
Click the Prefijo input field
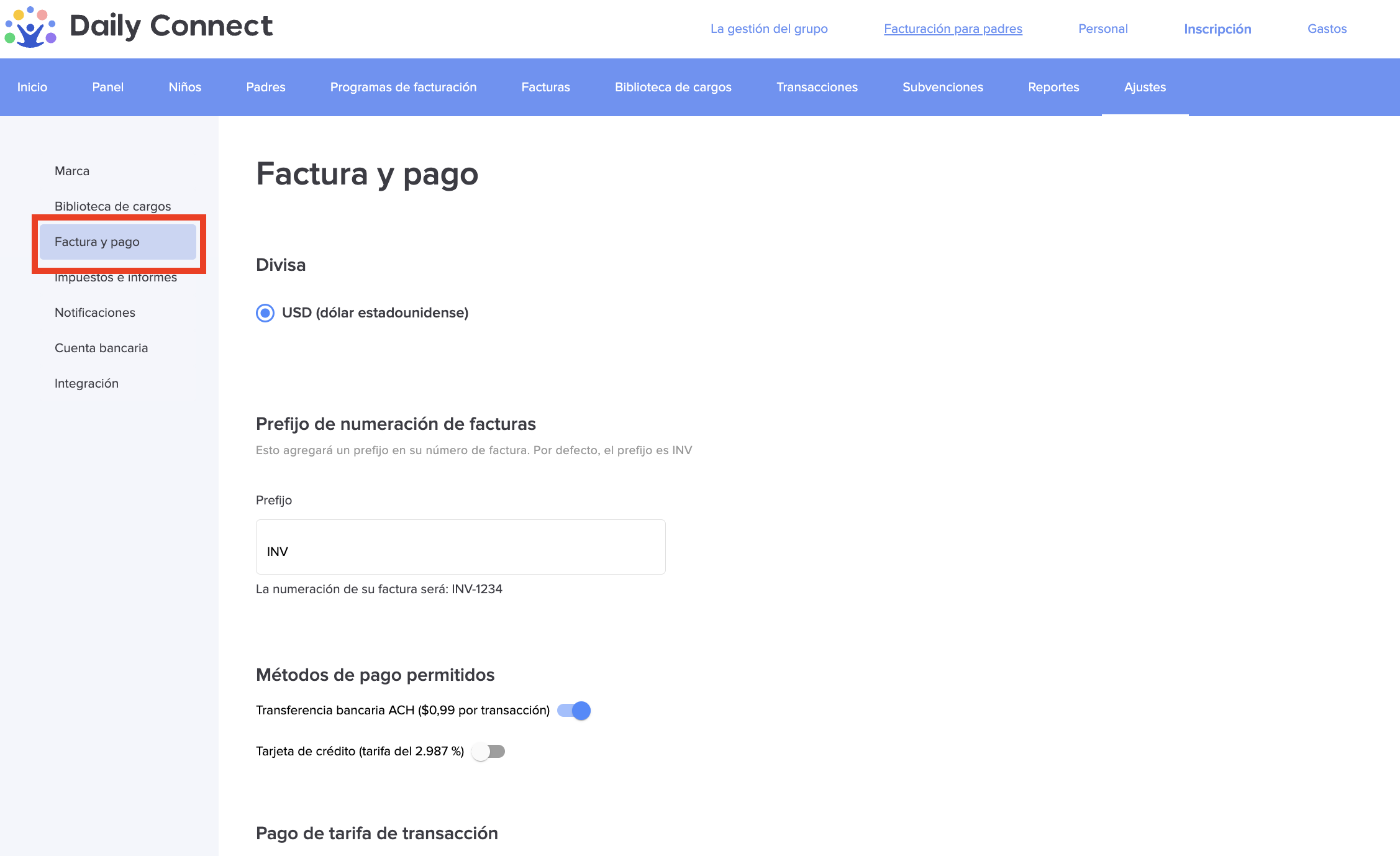(x=460, y=547)
